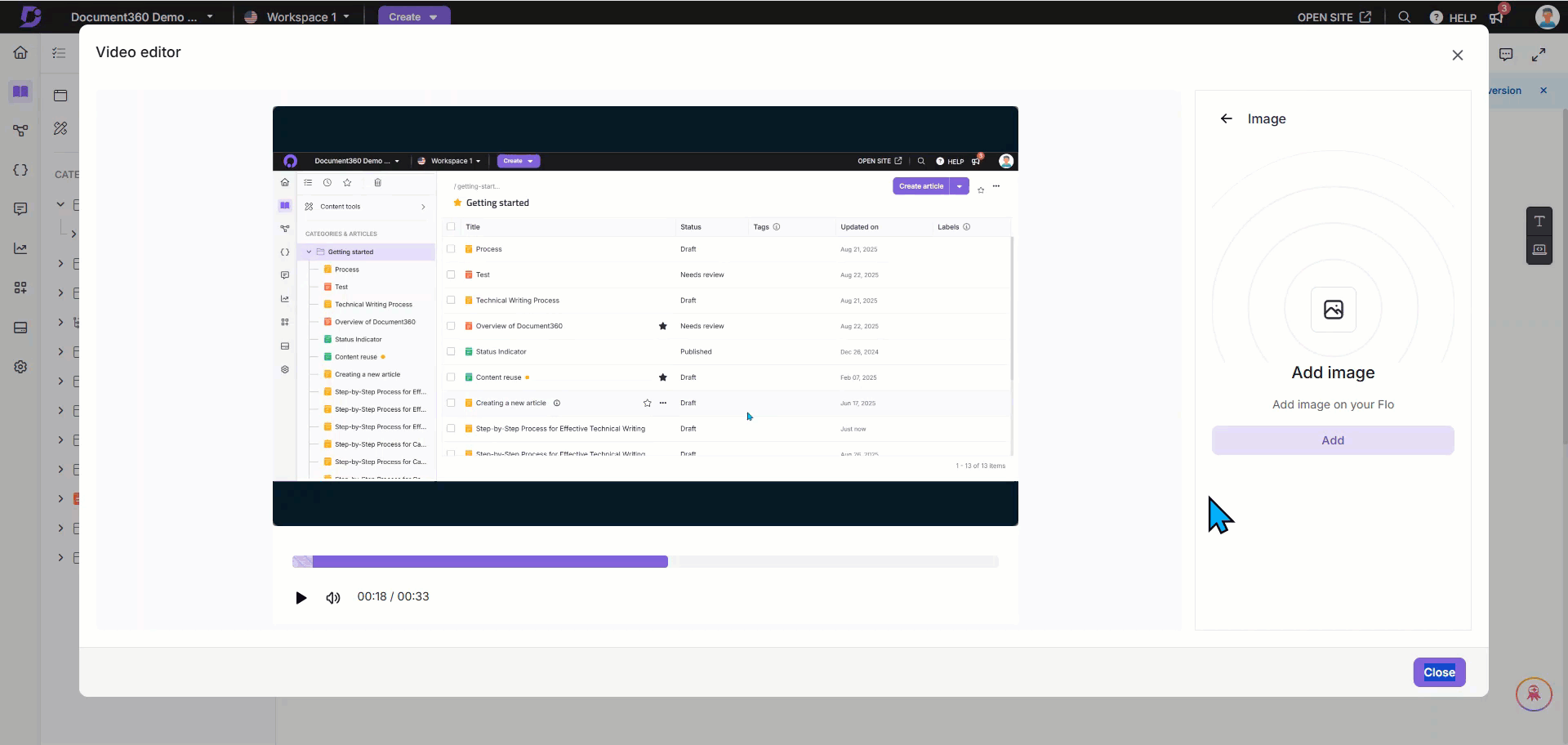Open the Home icon in left sidebar
This screenshot has width=1568, height=745.
20,52
